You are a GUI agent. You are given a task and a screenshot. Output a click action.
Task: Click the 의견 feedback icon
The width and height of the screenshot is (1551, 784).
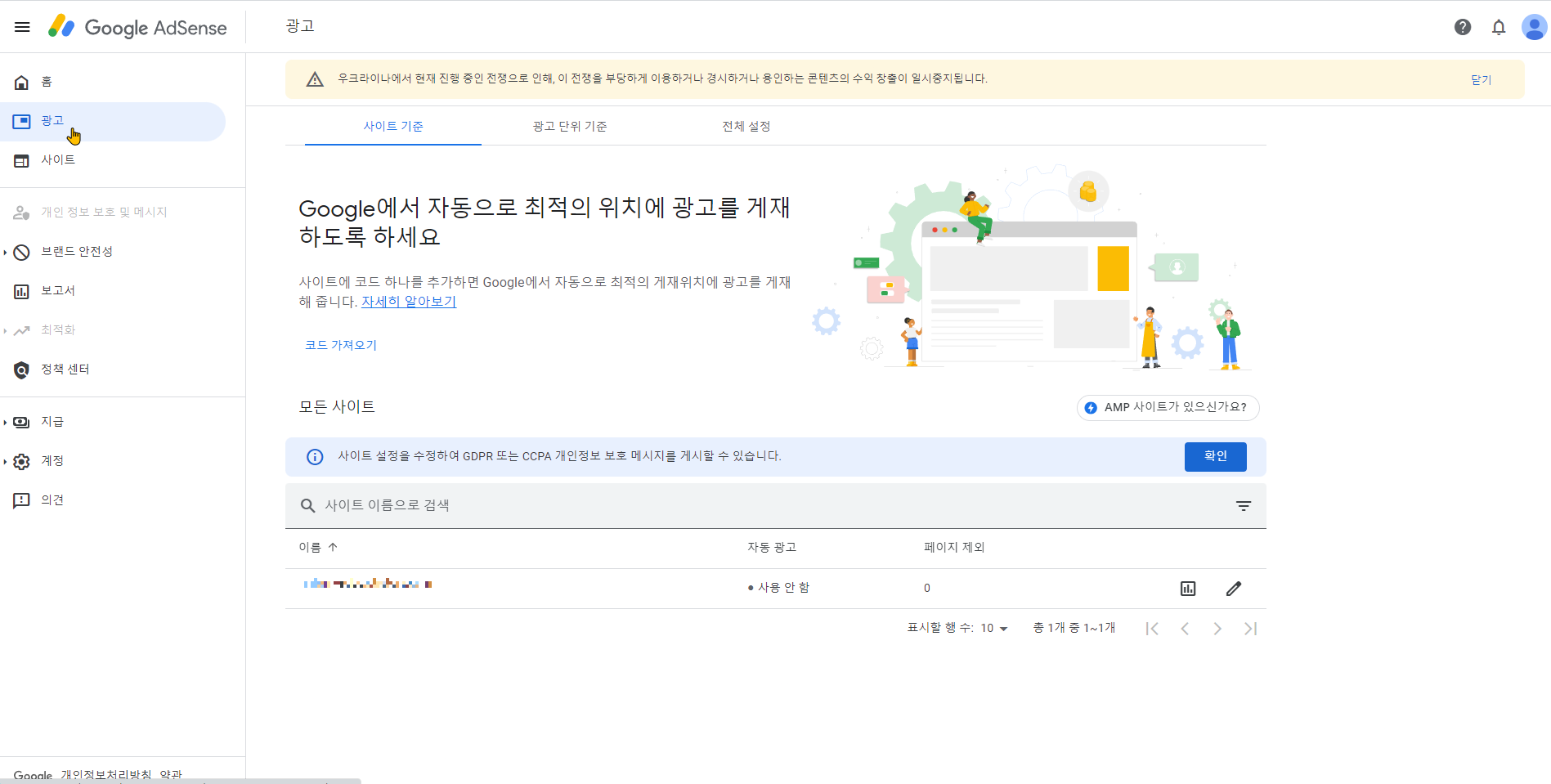(22, 500)
